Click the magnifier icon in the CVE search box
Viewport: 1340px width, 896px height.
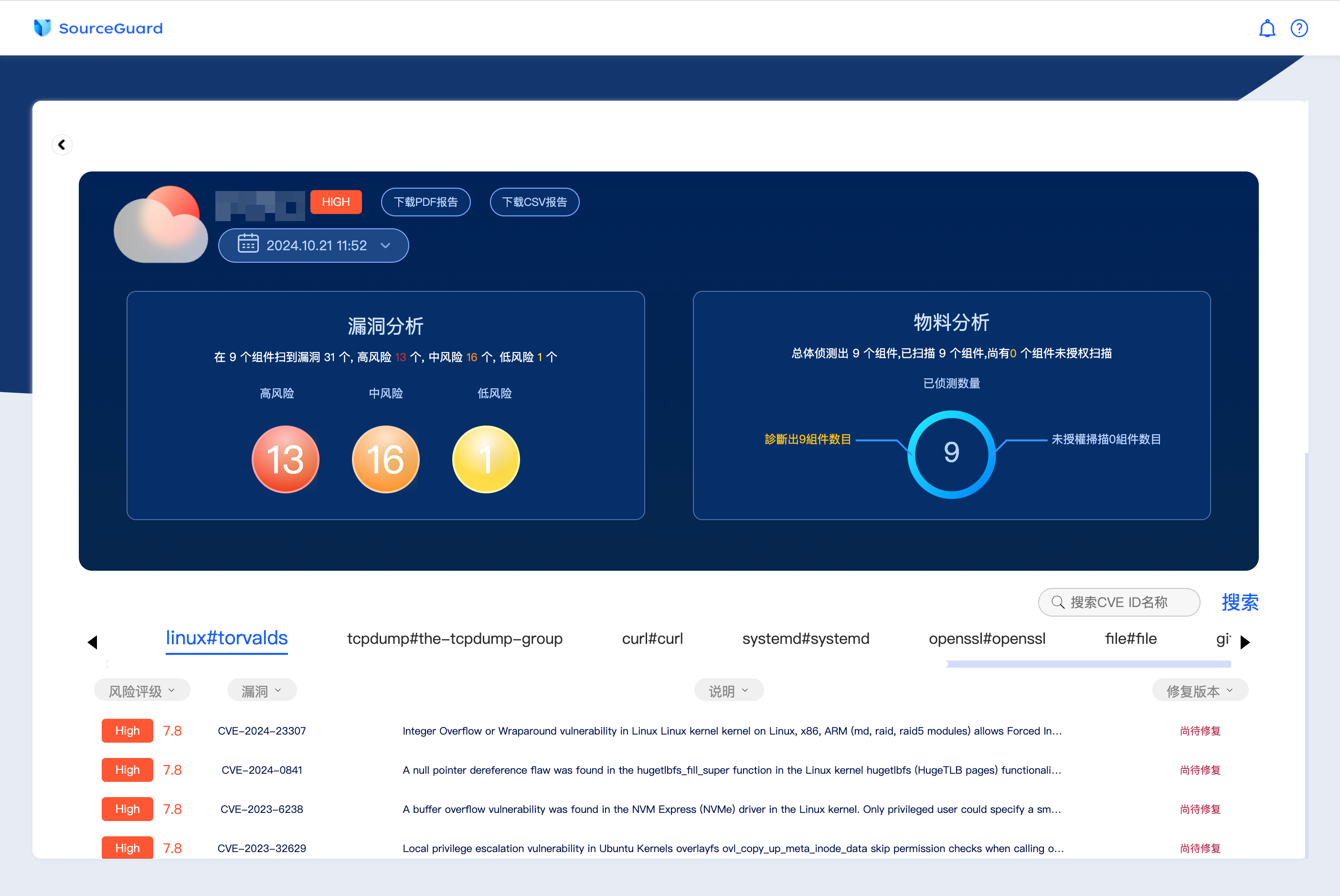(1058, 602)
